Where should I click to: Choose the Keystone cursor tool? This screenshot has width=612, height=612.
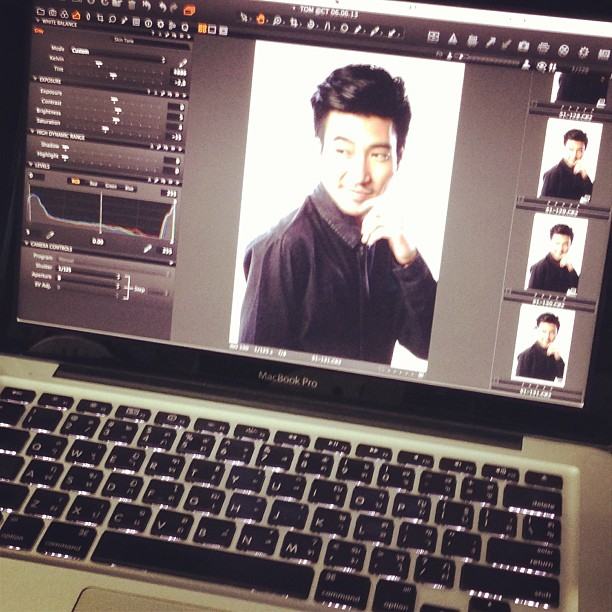tap(327, 26)
